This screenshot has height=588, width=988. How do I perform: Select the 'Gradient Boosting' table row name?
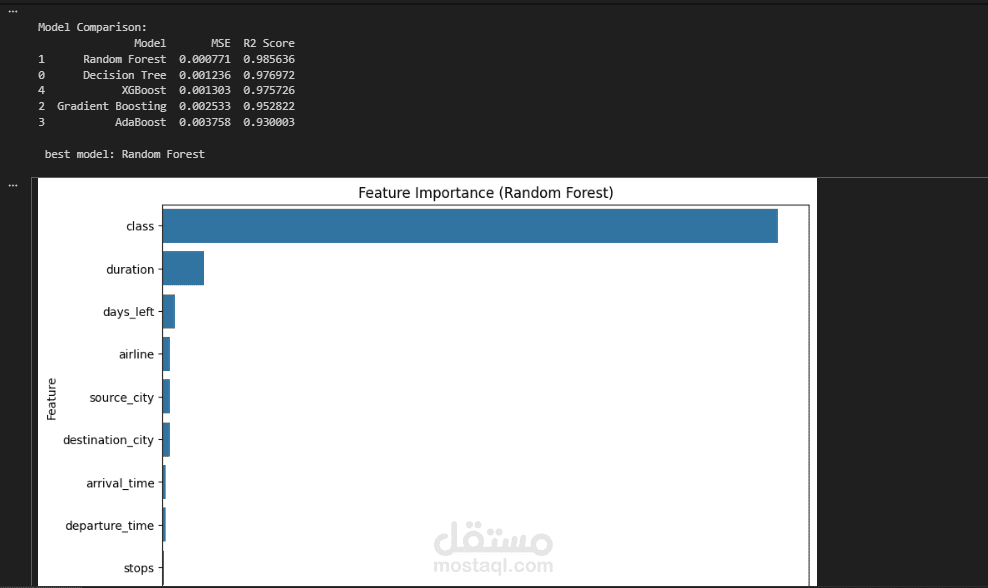pos(112,106)
